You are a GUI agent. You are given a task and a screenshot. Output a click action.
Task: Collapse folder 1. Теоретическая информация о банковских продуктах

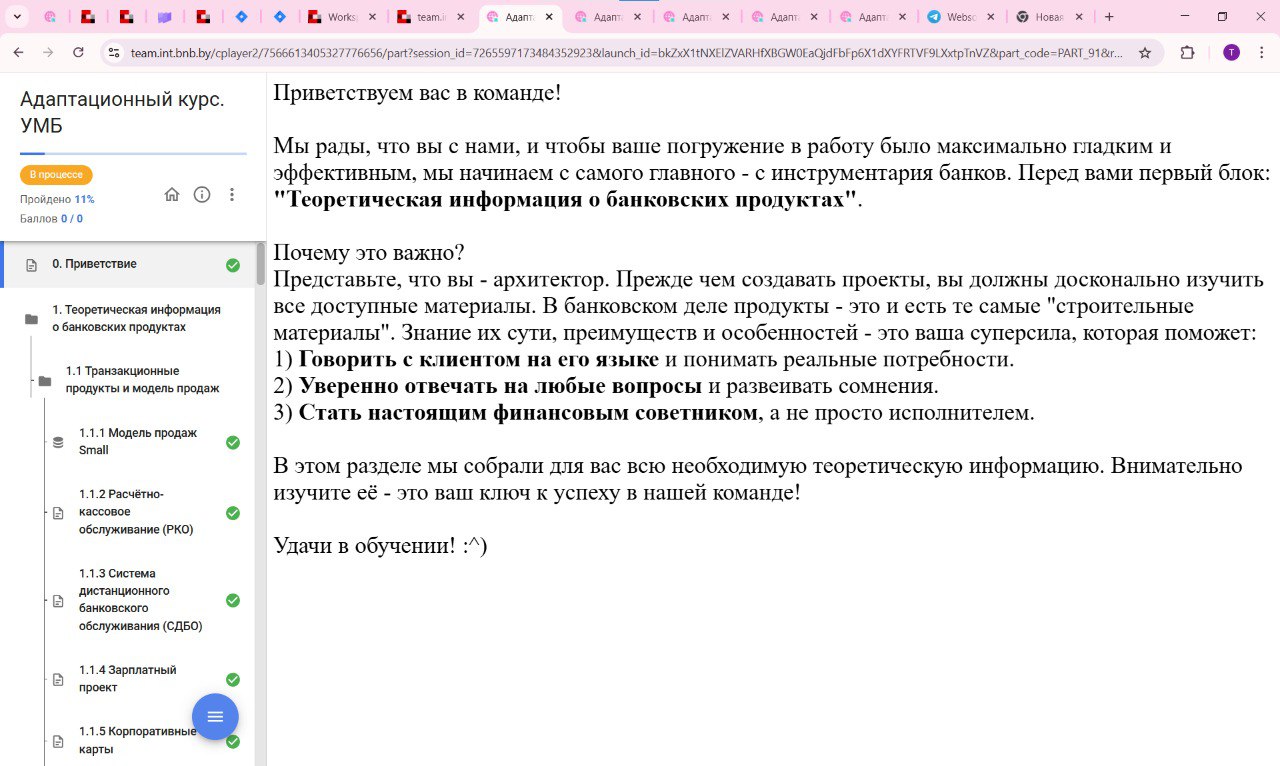[31, 319]
